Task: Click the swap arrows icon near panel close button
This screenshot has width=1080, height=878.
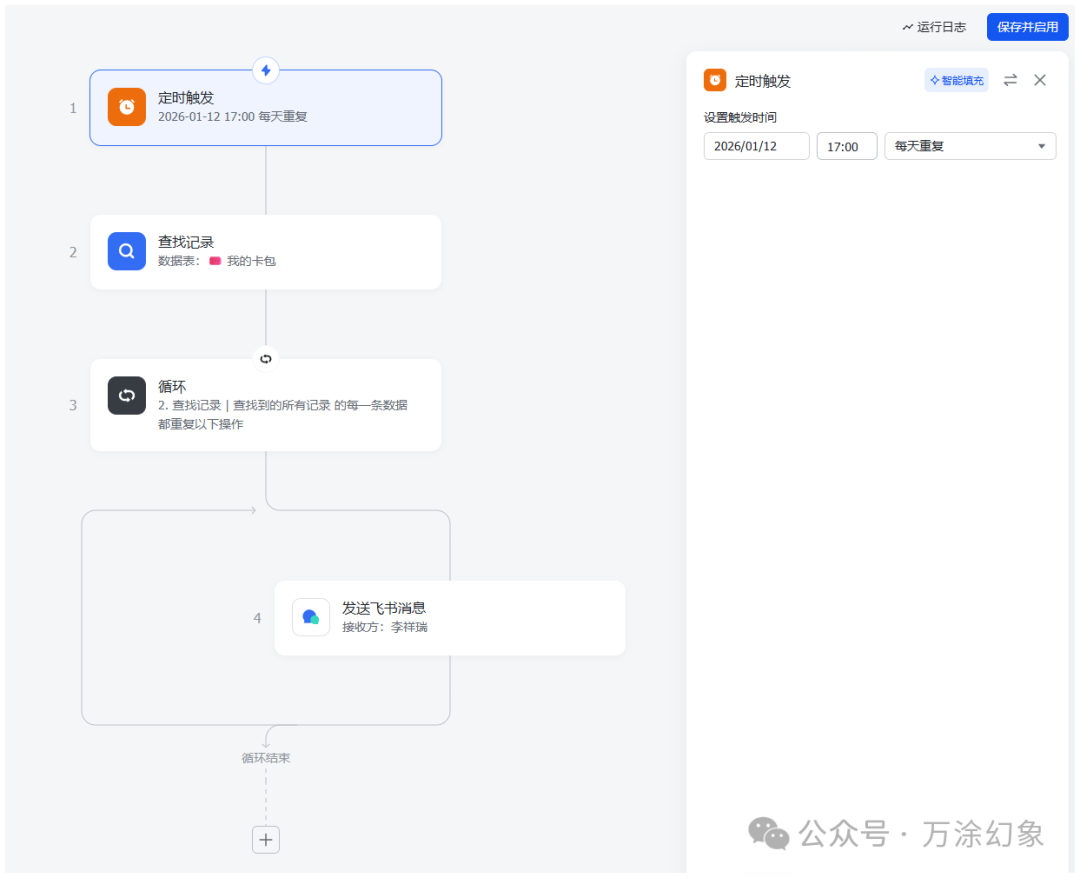Action: (1009, 80)
